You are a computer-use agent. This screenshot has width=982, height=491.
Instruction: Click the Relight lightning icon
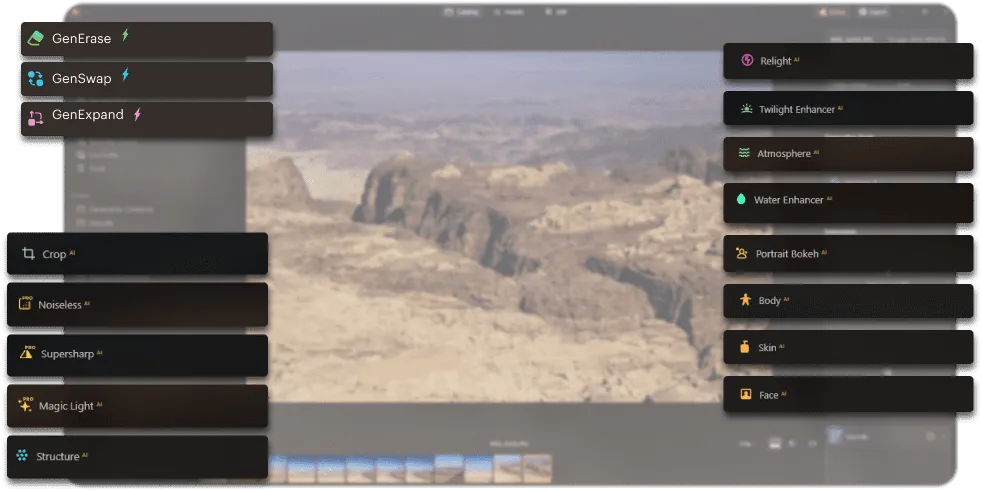(x=747, y=61)
